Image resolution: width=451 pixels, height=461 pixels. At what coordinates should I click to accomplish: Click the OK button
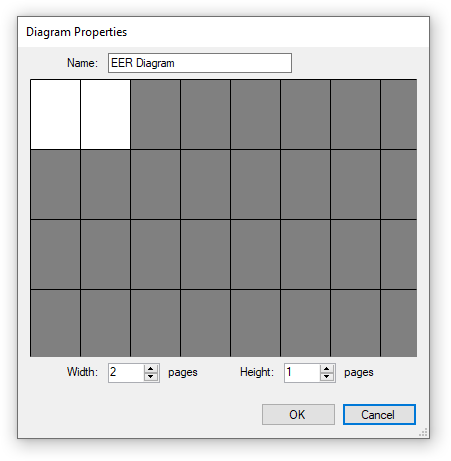tap(298, 414)
